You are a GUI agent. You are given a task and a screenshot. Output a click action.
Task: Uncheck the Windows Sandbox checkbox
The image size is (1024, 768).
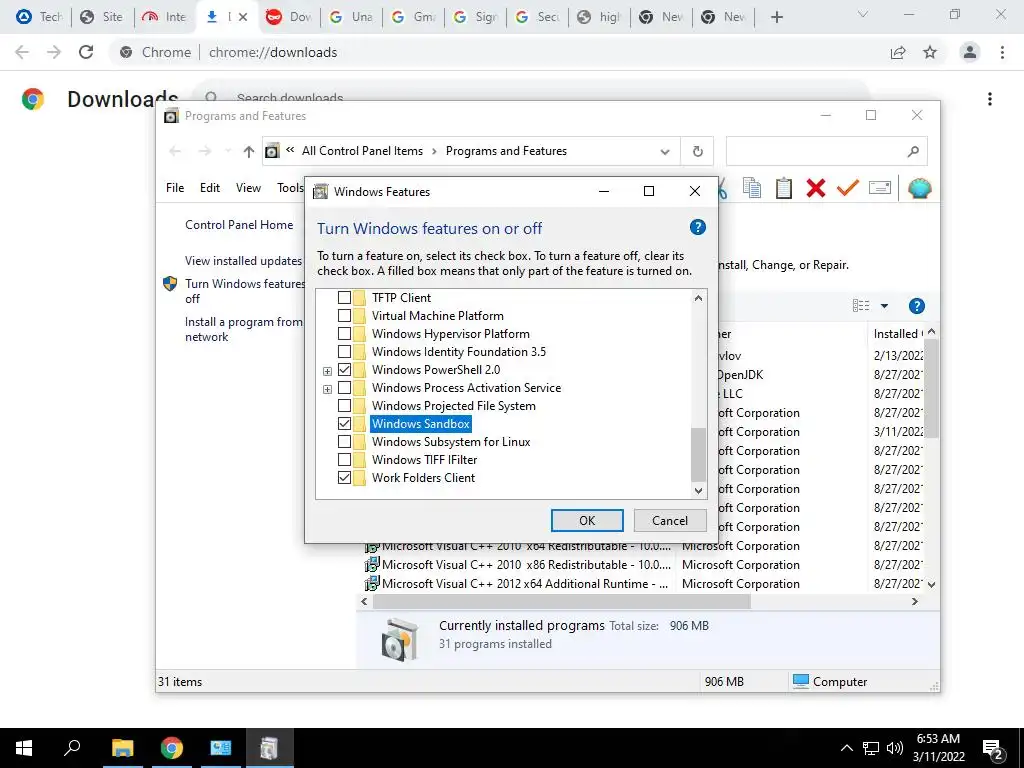[344, 424]
